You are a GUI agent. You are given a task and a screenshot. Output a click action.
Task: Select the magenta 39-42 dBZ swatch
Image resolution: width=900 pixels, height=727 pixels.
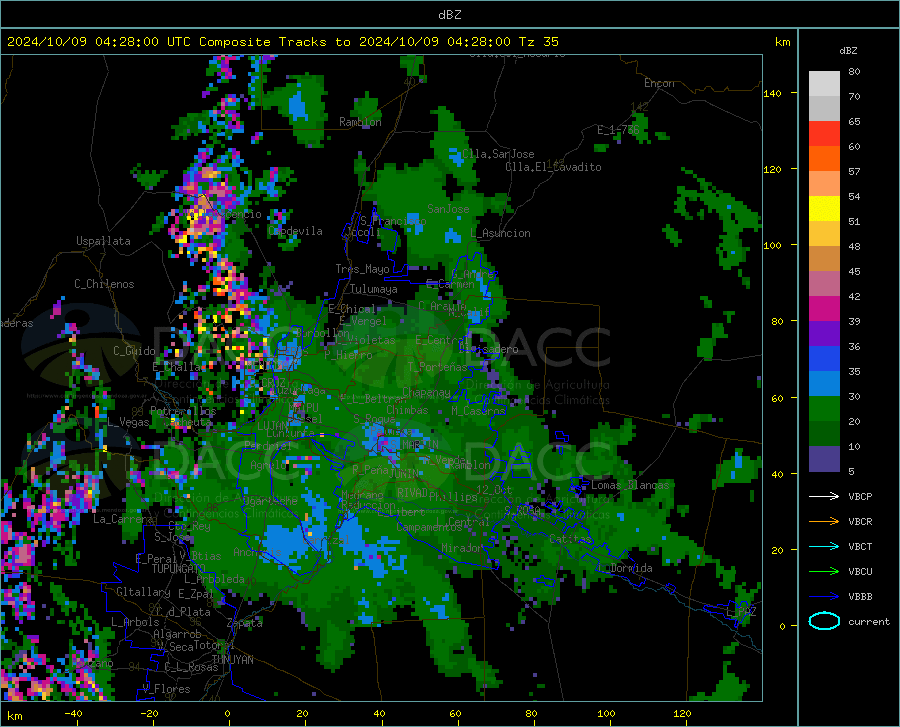pyautogui.click(x=824, y=309)
